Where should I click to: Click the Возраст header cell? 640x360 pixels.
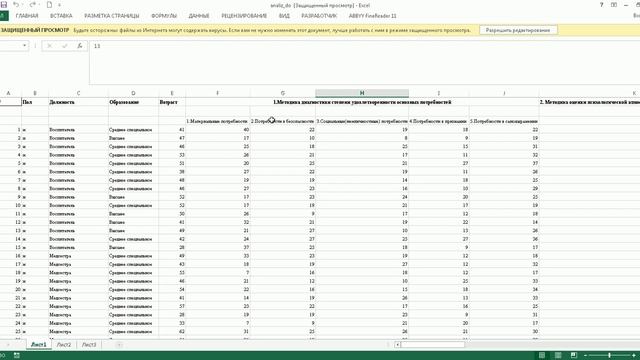172,102
